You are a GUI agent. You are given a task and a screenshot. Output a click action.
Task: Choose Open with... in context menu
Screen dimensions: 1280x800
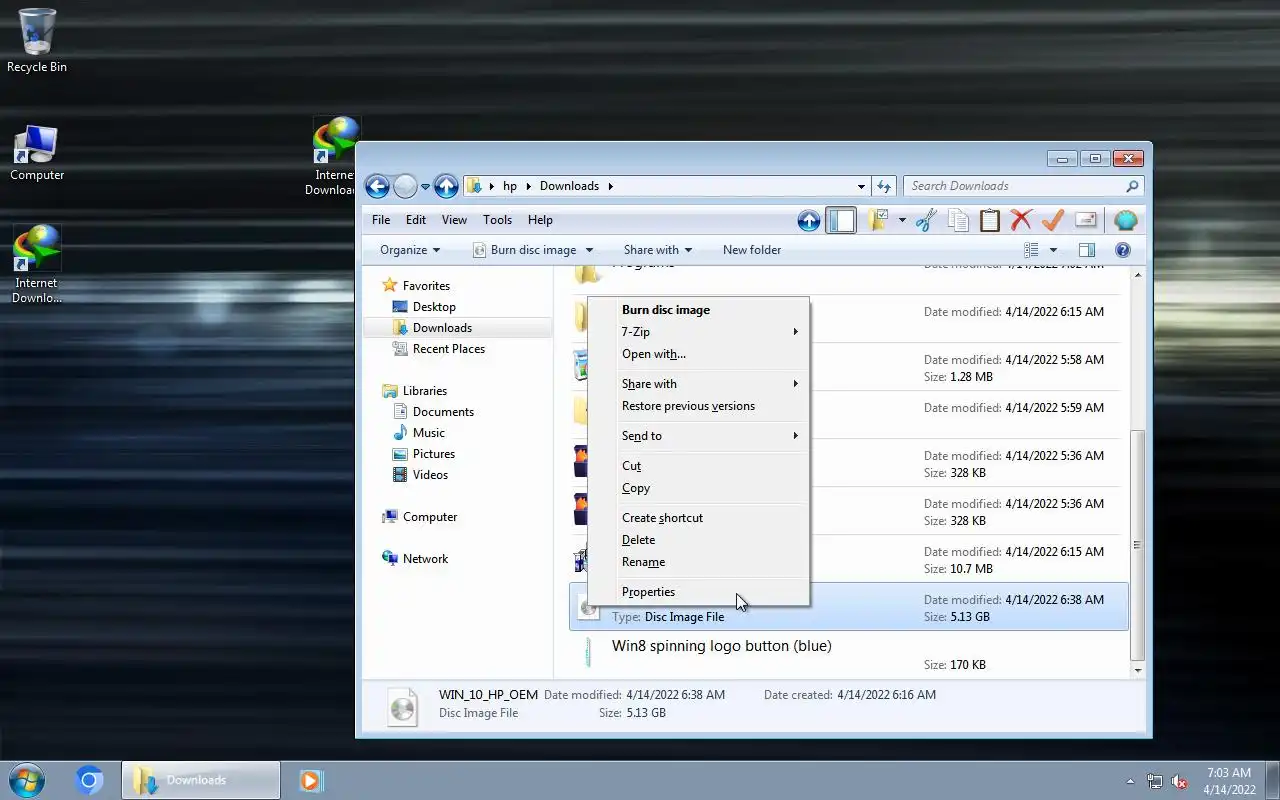(x=698, y=354)
